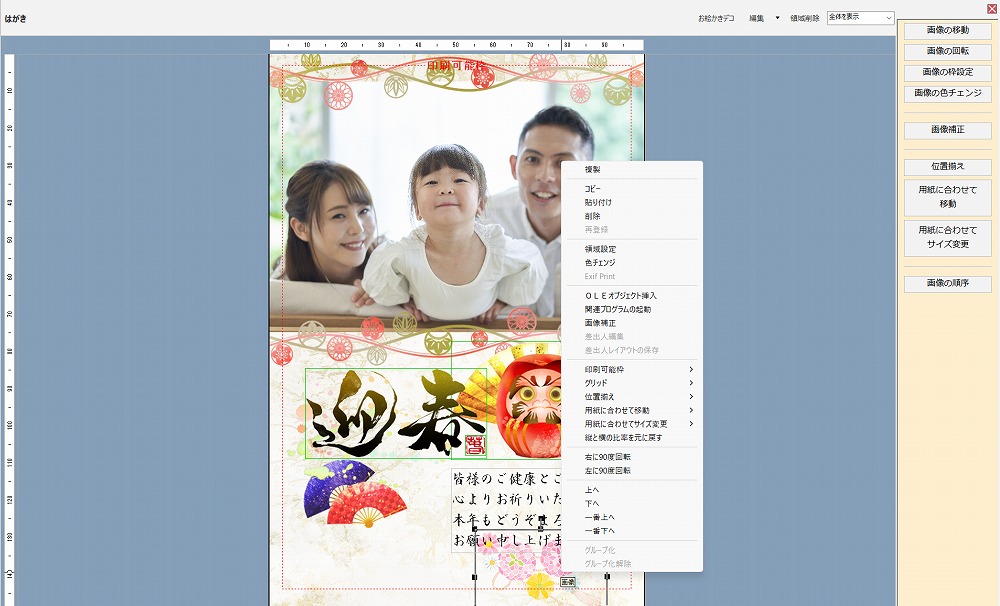Viewport: 1000px width, 606px height.
Task: Click the 画像の移動 button
Action: coord(947,31)
